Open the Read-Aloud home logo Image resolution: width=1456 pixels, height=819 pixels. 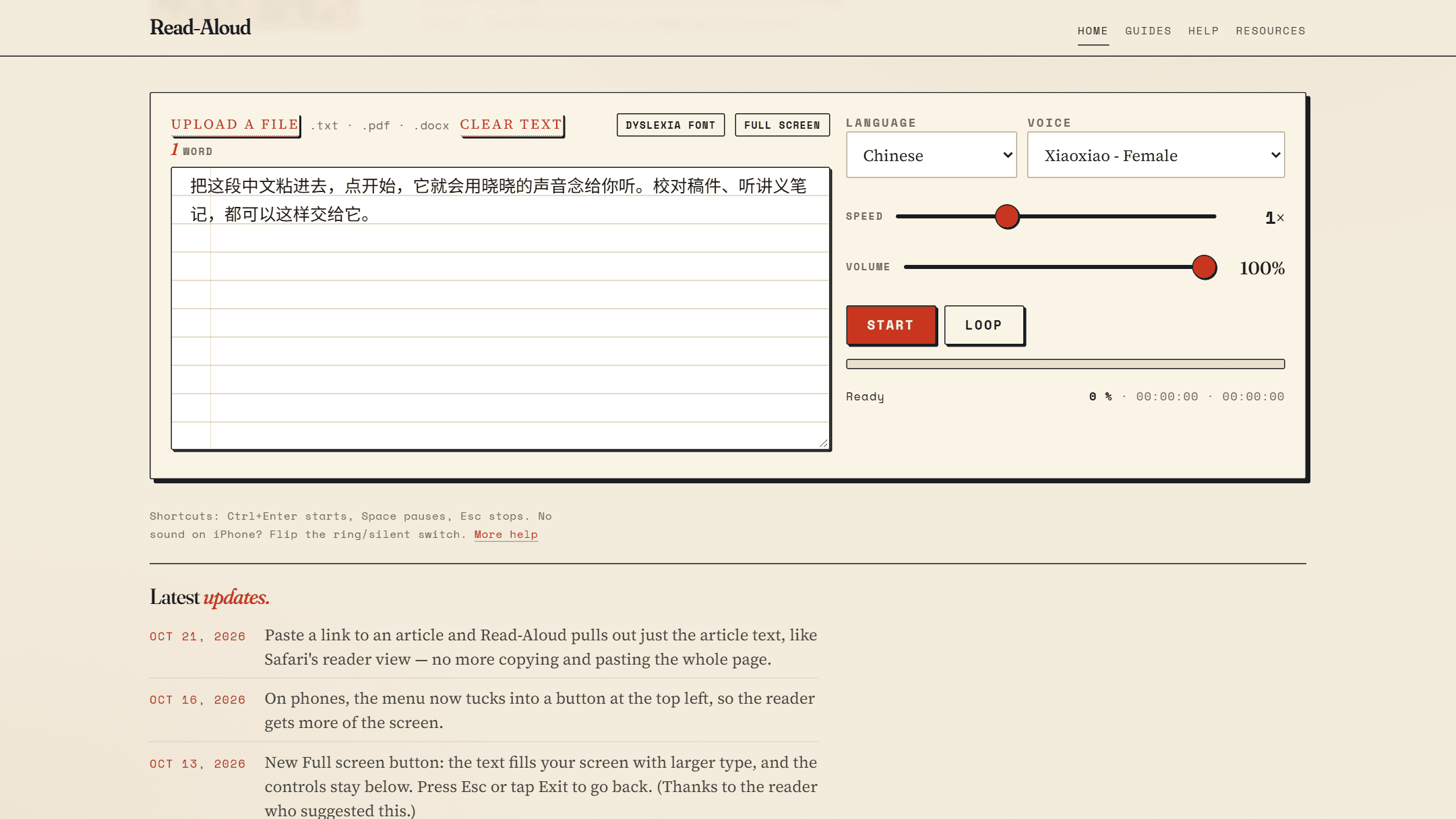point(200,27)
